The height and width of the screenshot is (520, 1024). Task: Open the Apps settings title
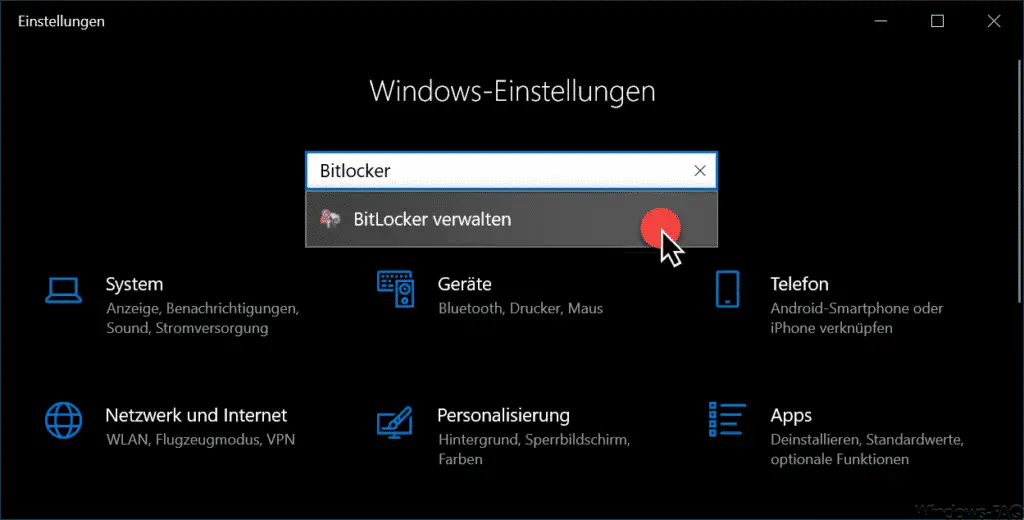click(x=791, y=415)
